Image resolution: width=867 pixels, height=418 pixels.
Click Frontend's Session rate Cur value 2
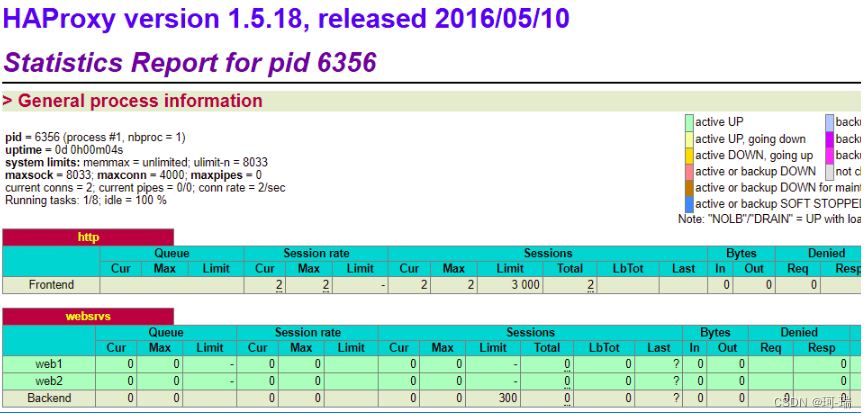(279, 285)
